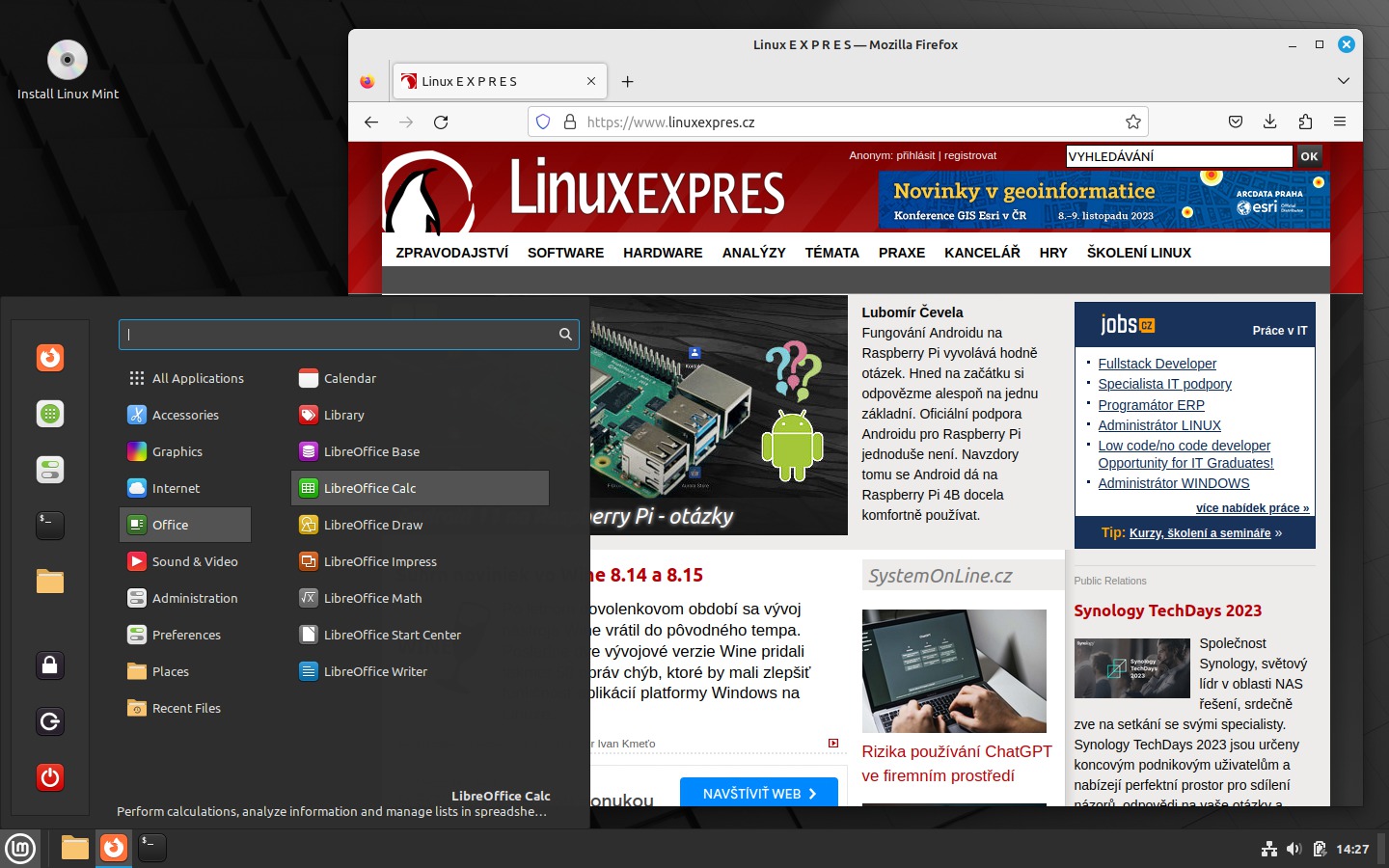Open Install Linux Mint desktop icon
Viewport: 1389px width, 868px height.
pos(68,70)
